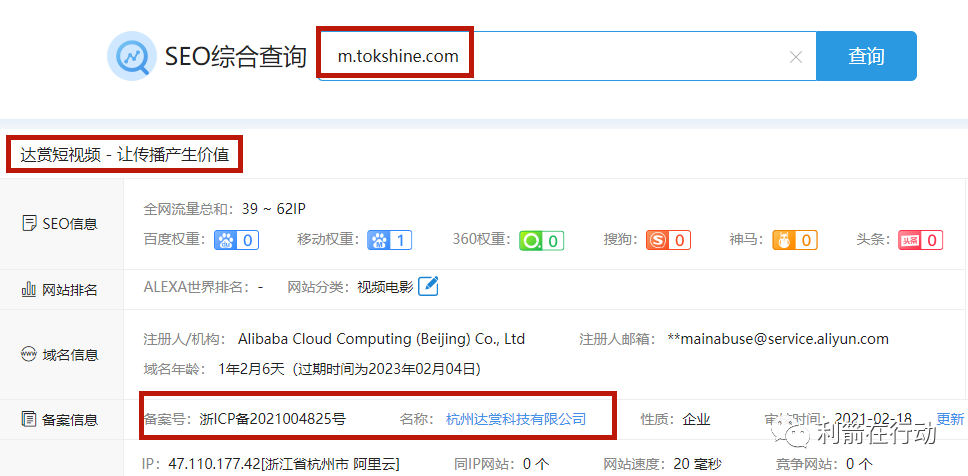Click the 百度权重 paw badge showing 0
Screen dimensions: 968x476
click(x=236, y=240)
